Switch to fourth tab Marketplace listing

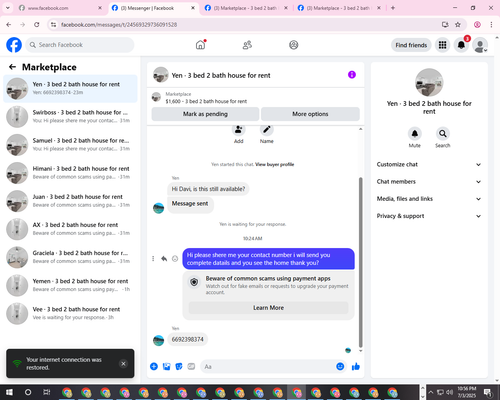click(x=339, y=8)
